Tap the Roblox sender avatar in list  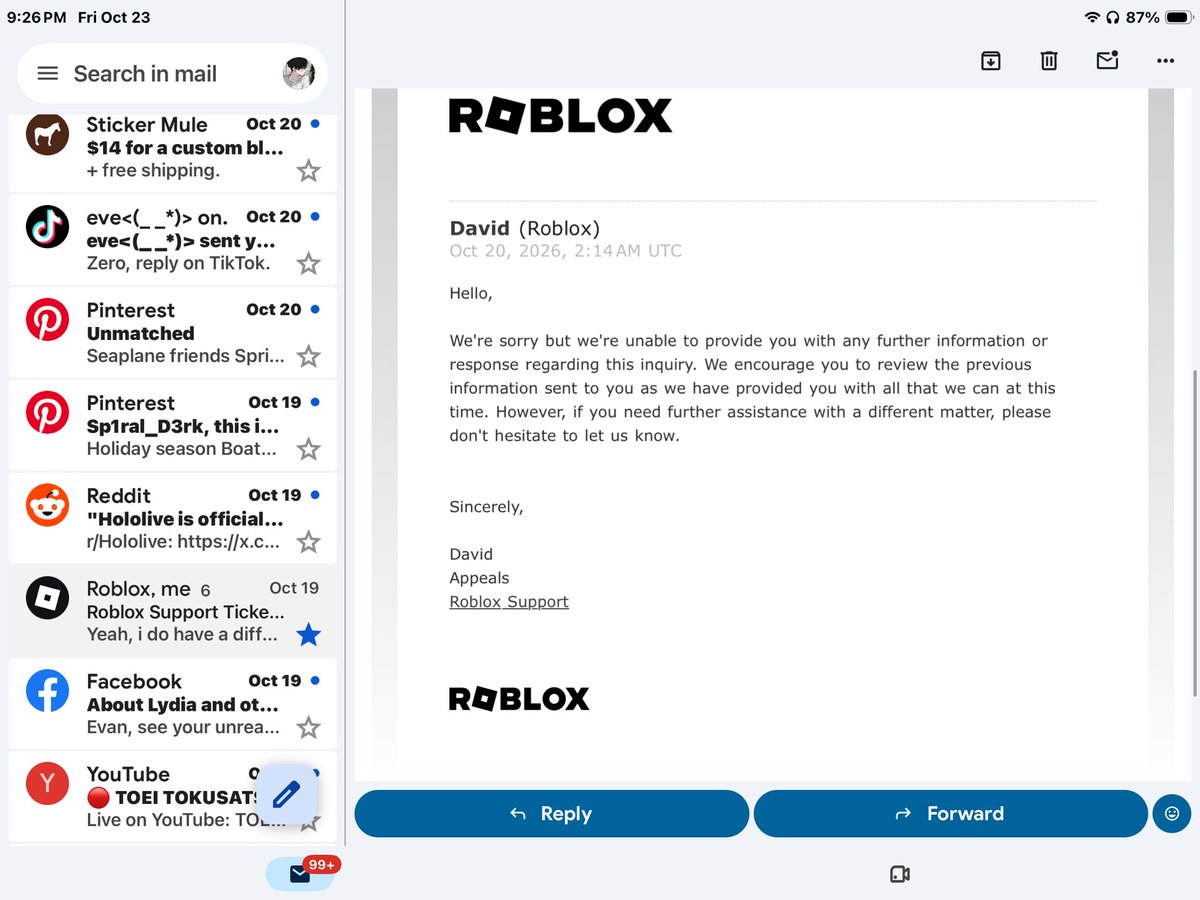(47, 598)
